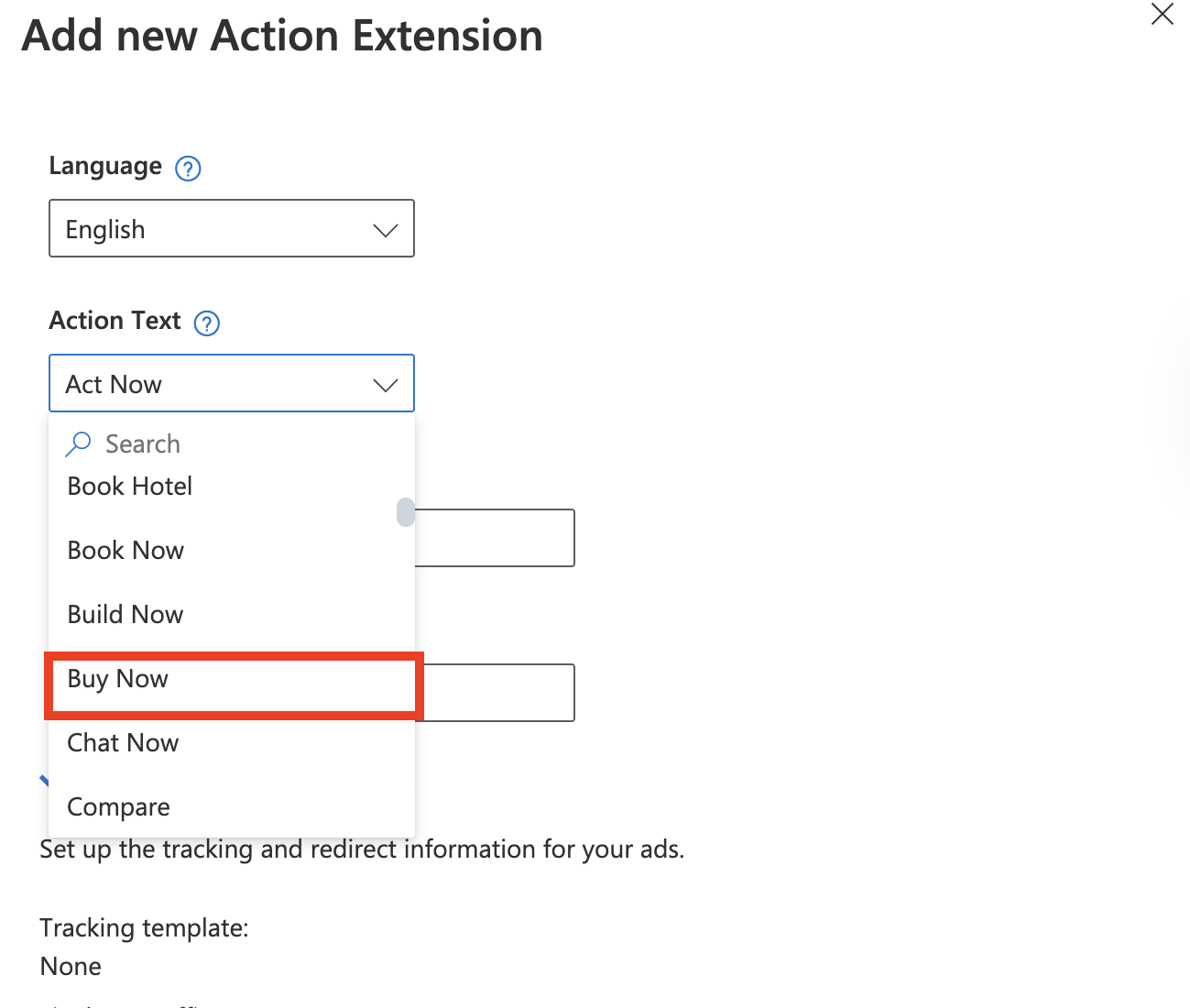Open the Language dropdown showing English
Image resolution: width=1190 pixels, height=1008 pixels.
click(231, 229)
